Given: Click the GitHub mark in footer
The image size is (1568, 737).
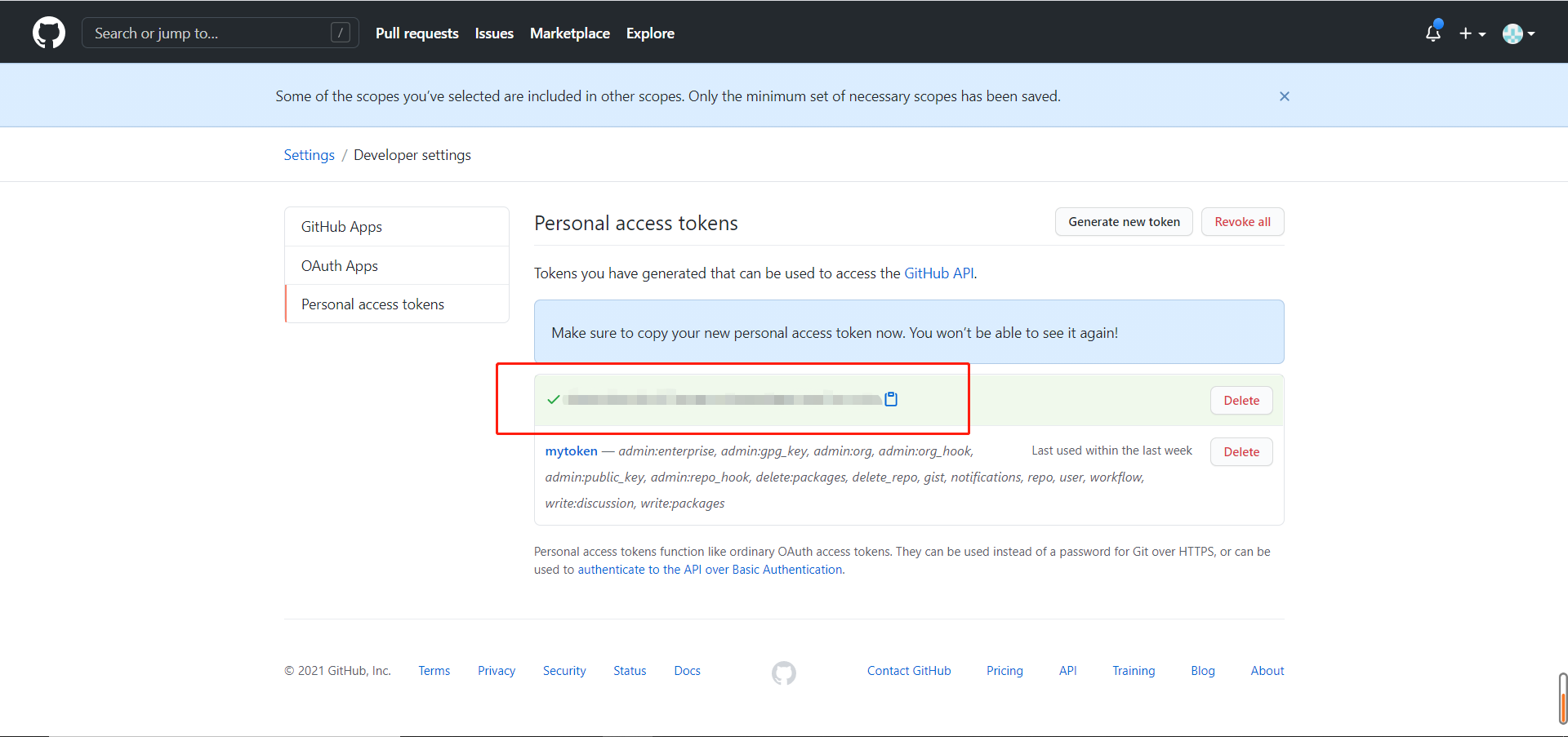Looking at the screenshot, I should 784,673.
